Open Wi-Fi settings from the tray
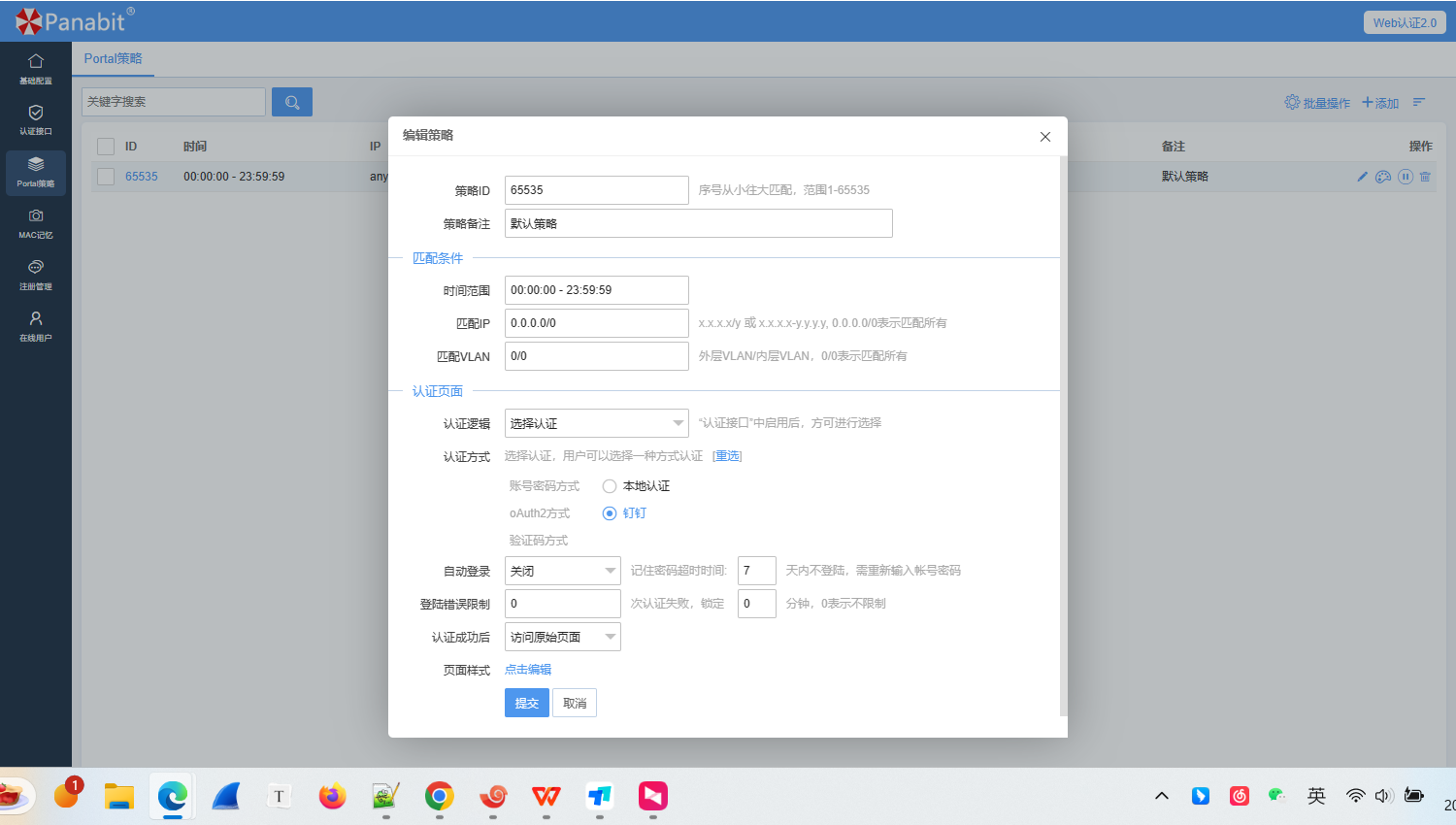The width and height of the screenshot is (1456, 825). [x=1355, y=796]
